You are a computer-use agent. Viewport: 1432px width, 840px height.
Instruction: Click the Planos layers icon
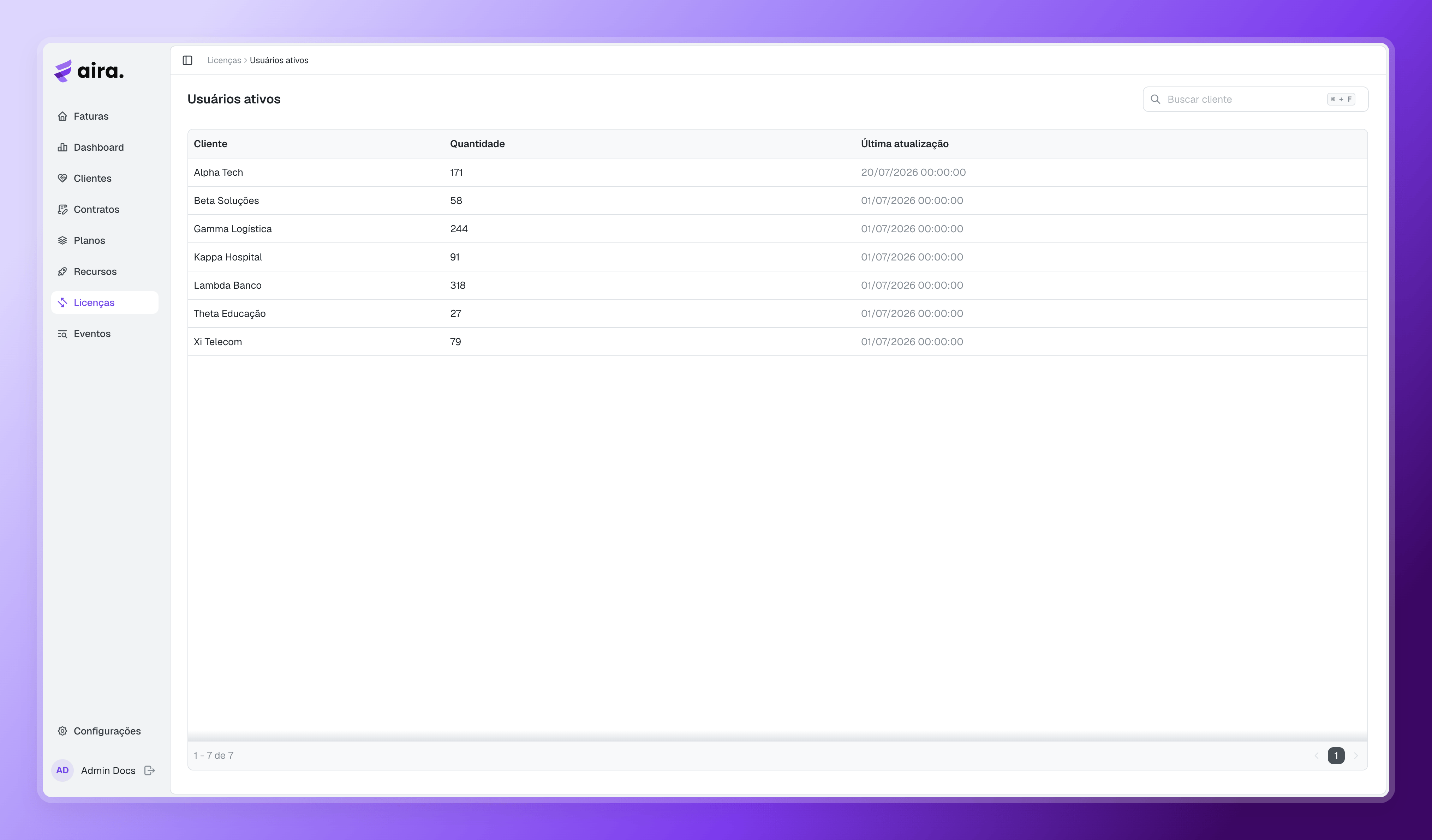(62, 240)
